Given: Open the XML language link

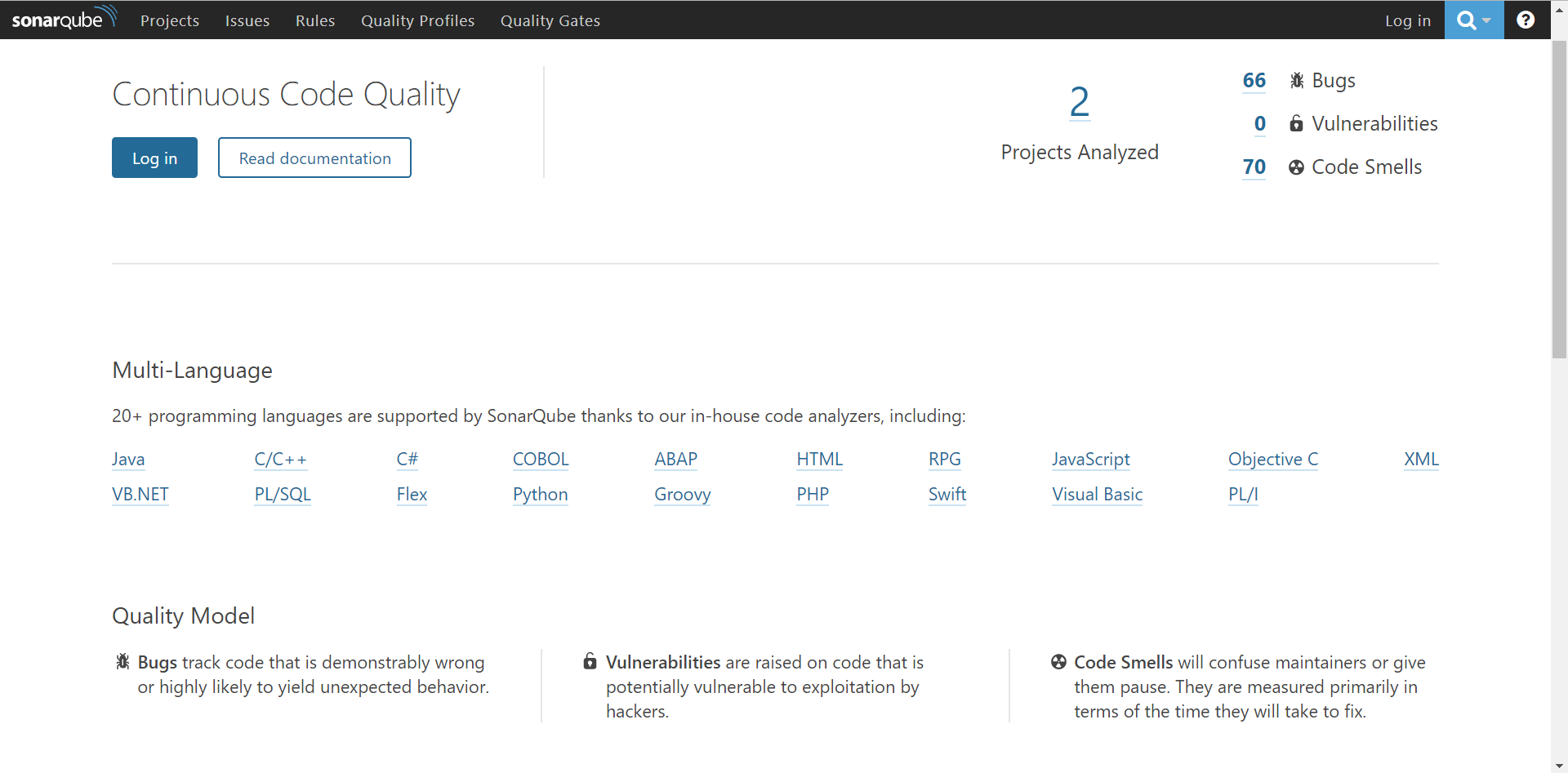Looking at the screenshot, I should (x=1421, y=460).
